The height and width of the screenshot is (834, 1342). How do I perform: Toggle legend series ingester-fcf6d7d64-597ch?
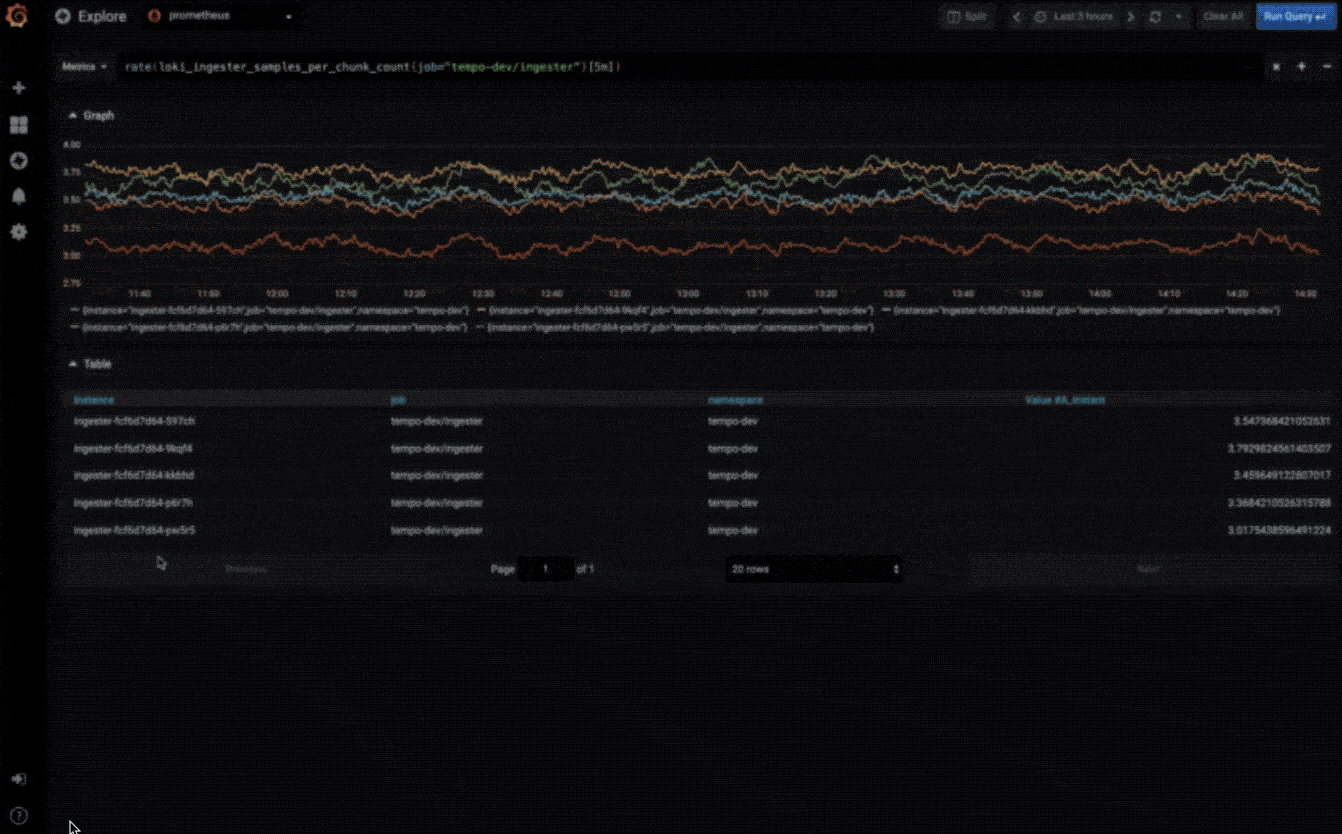point(268,310)
